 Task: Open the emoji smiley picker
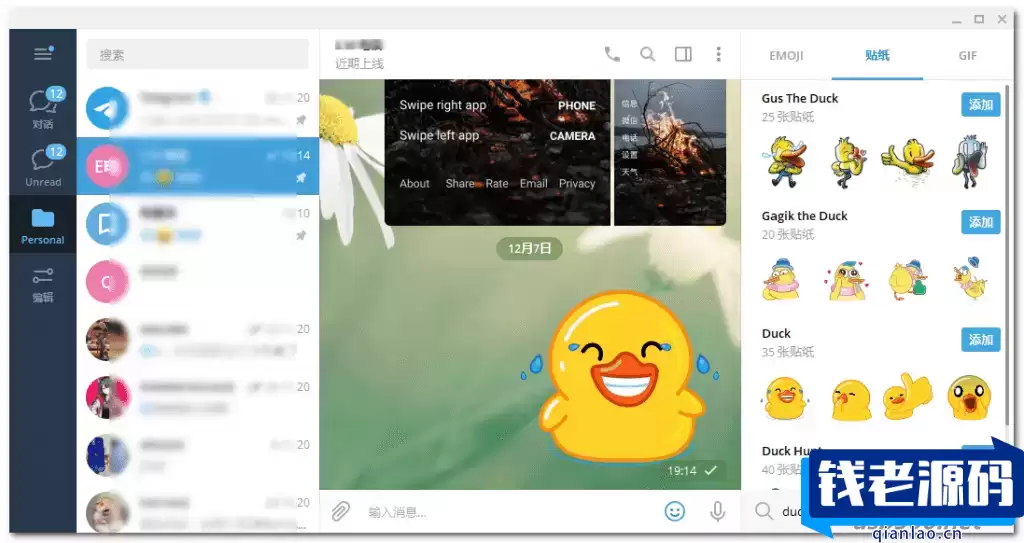pos(675,511)
